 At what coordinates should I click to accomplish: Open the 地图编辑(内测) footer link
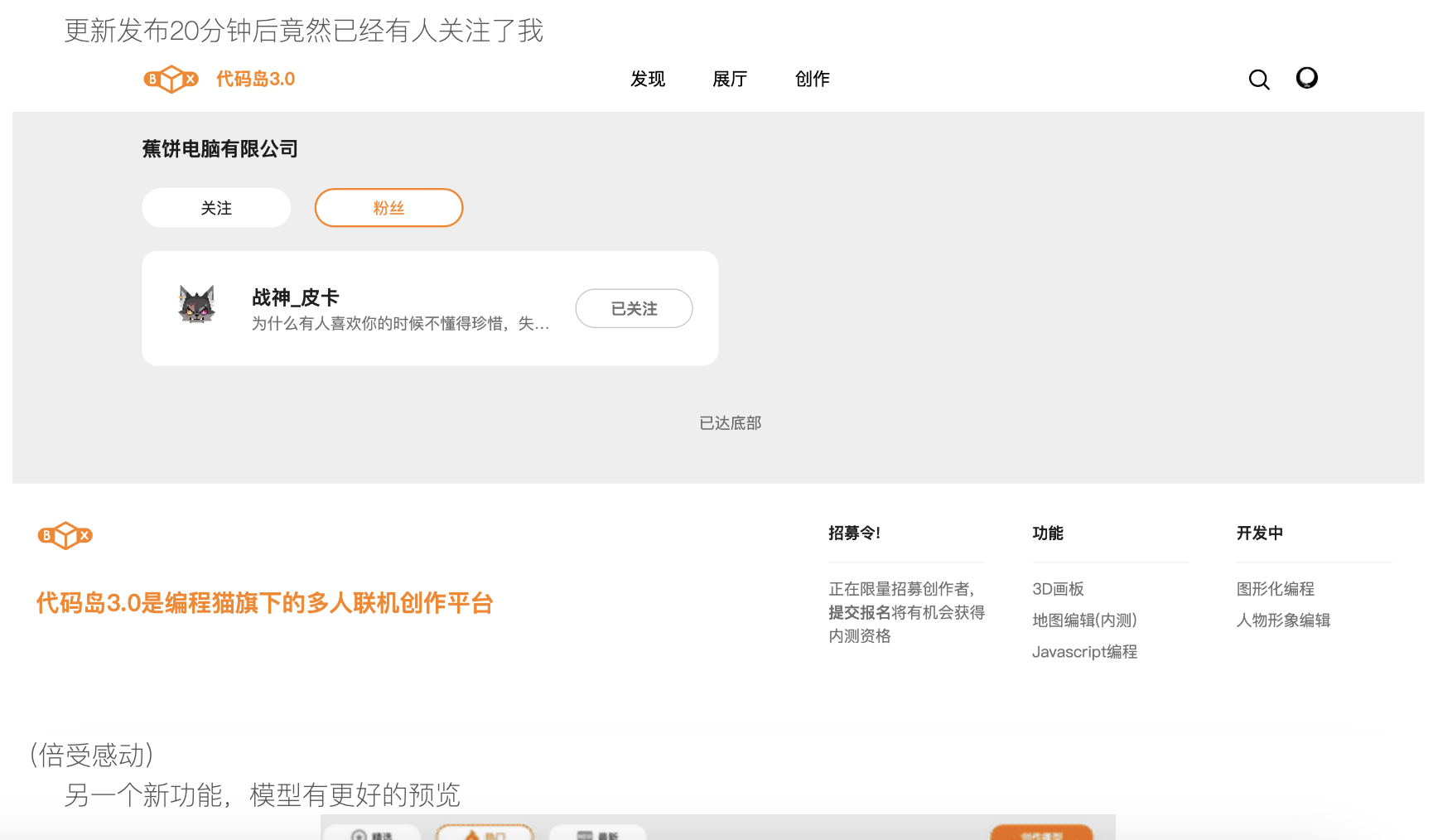[x=1084, y=620]
